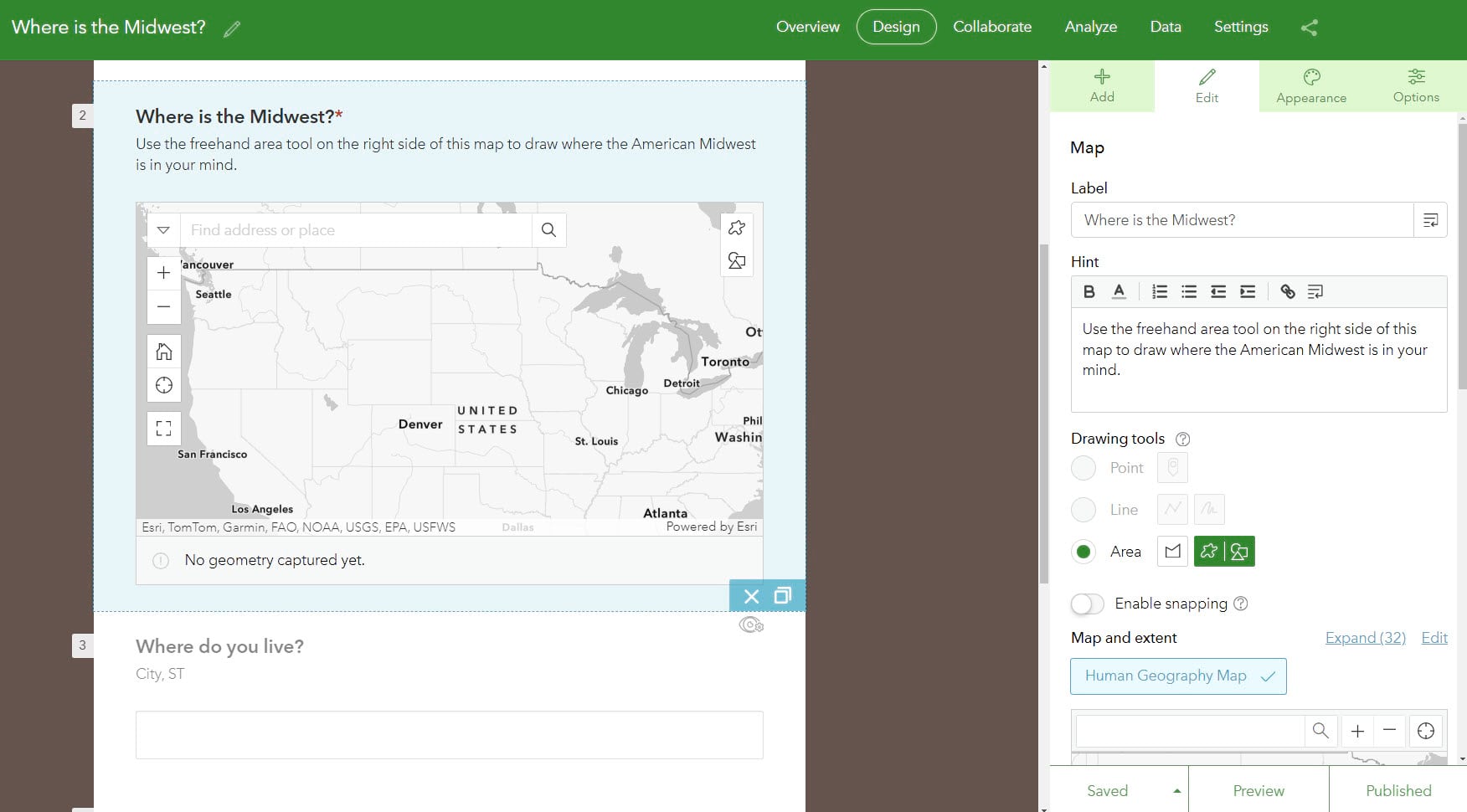
Task: Delete the Where is the Midwest question
Action: point(752,596)
